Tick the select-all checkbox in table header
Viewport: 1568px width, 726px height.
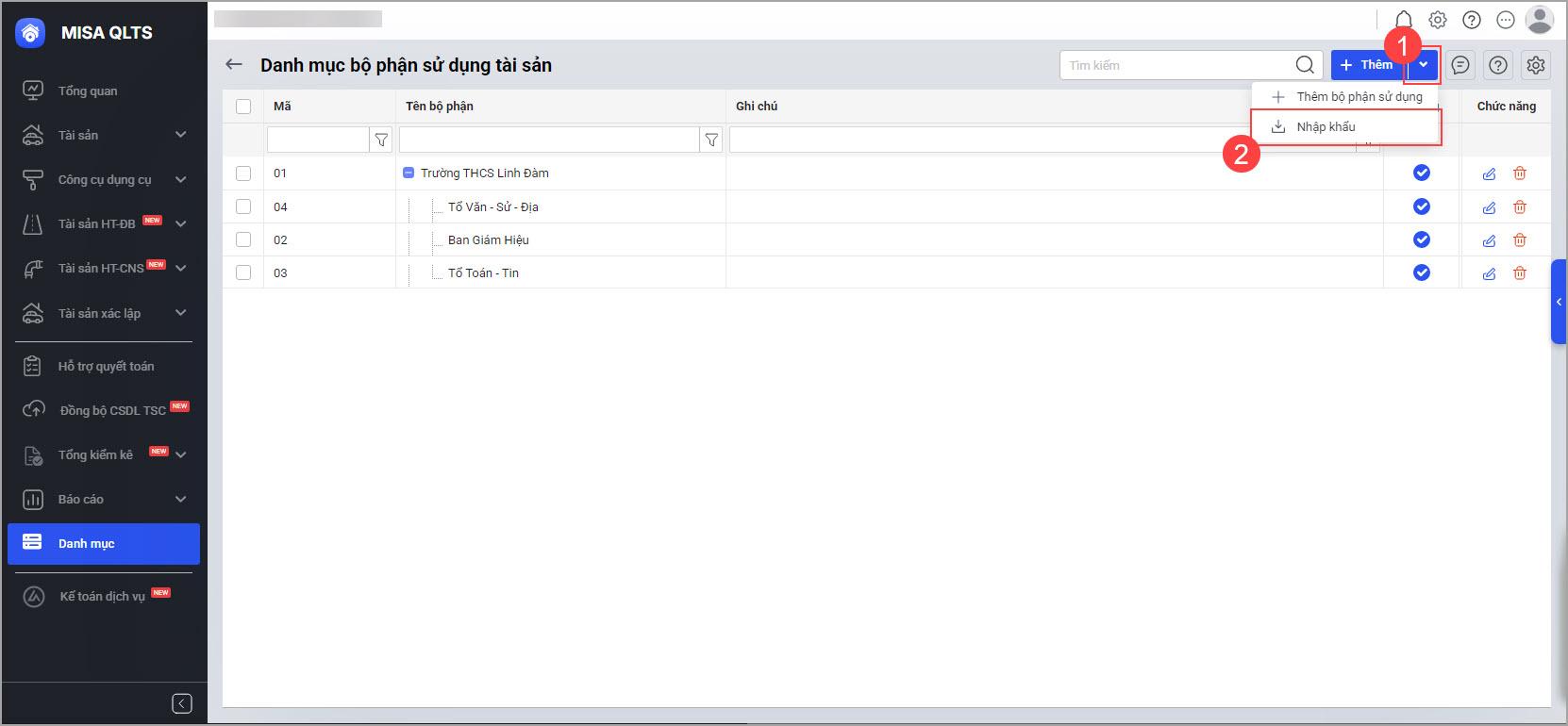pos(243,107)
